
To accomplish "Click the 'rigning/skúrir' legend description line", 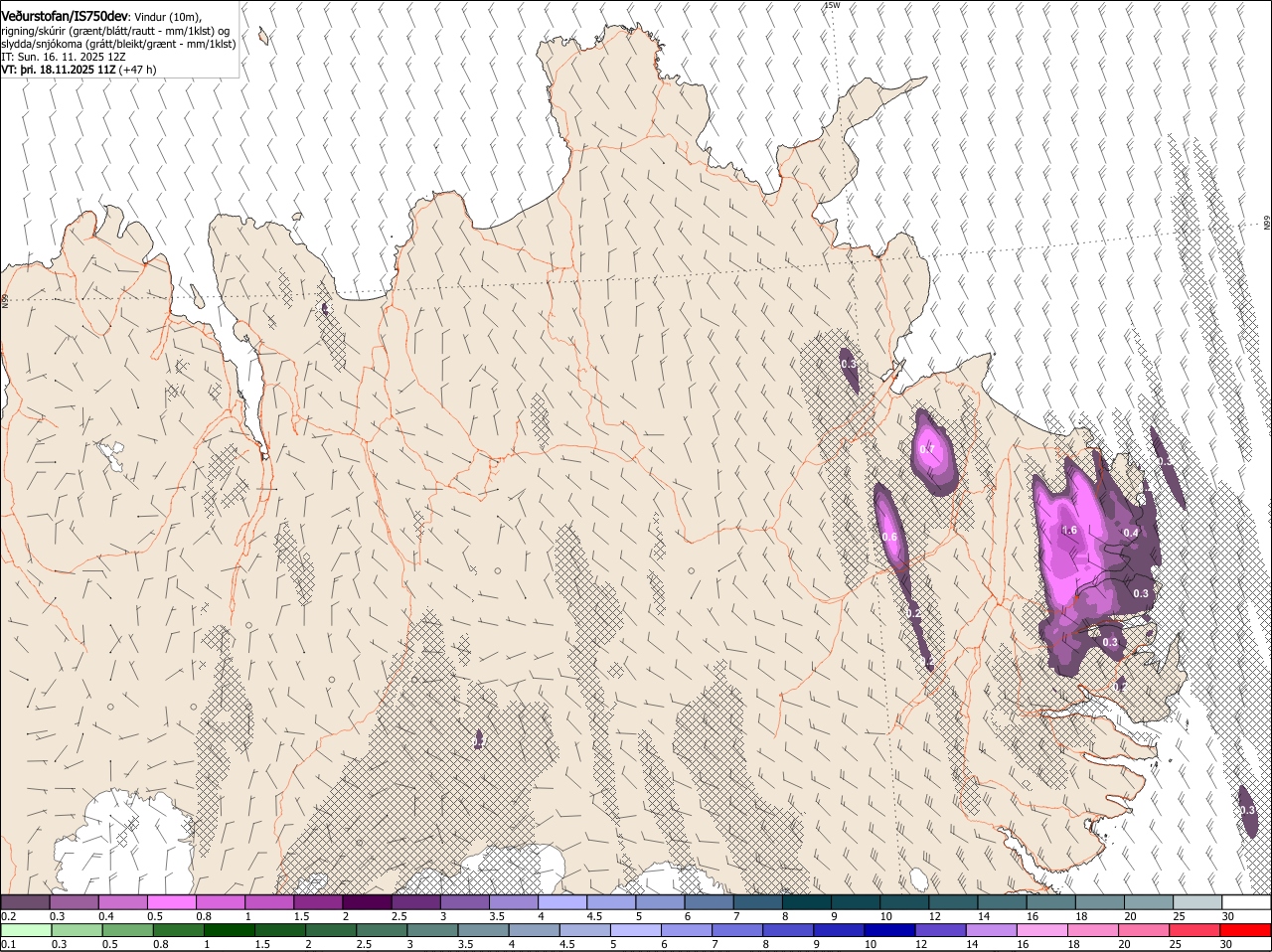I will (x=115, y=31).
